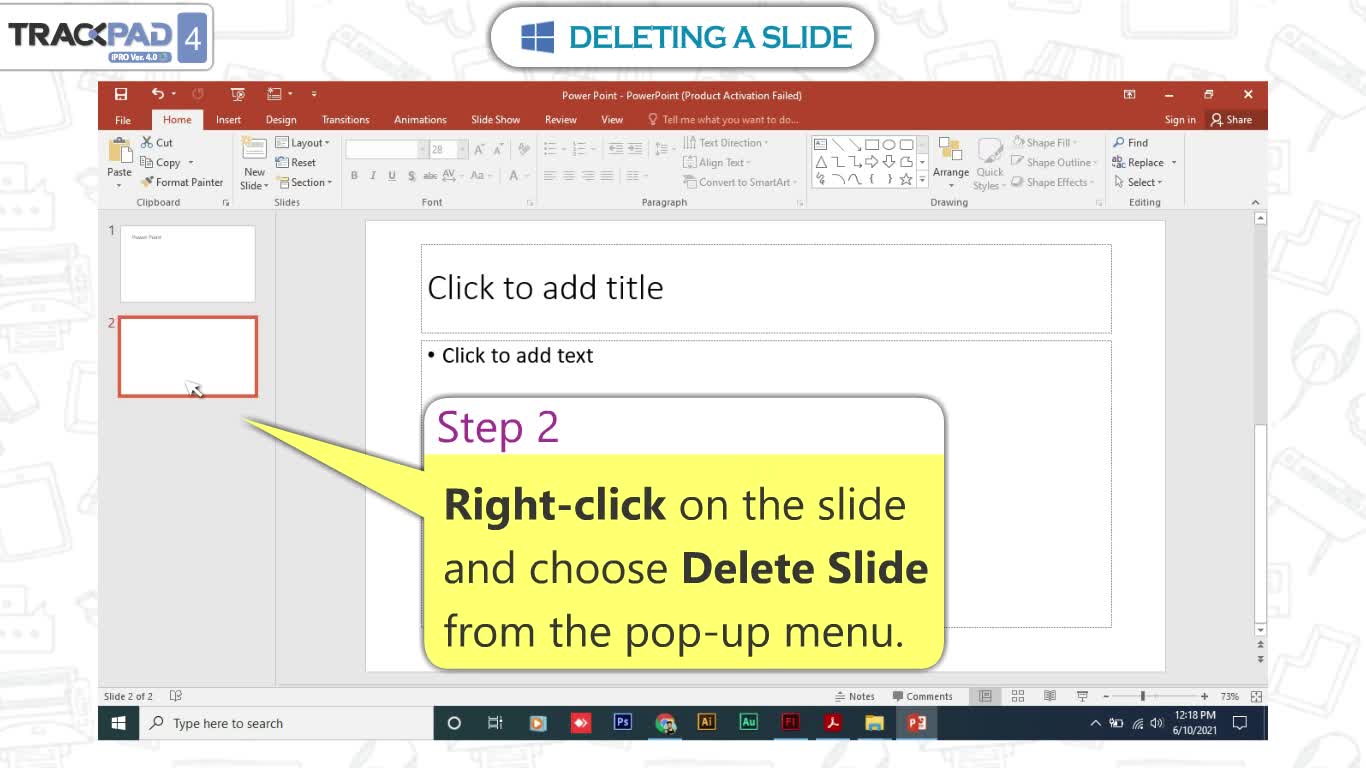
Task: Expand the Paste options arrow
Action: 119,185
